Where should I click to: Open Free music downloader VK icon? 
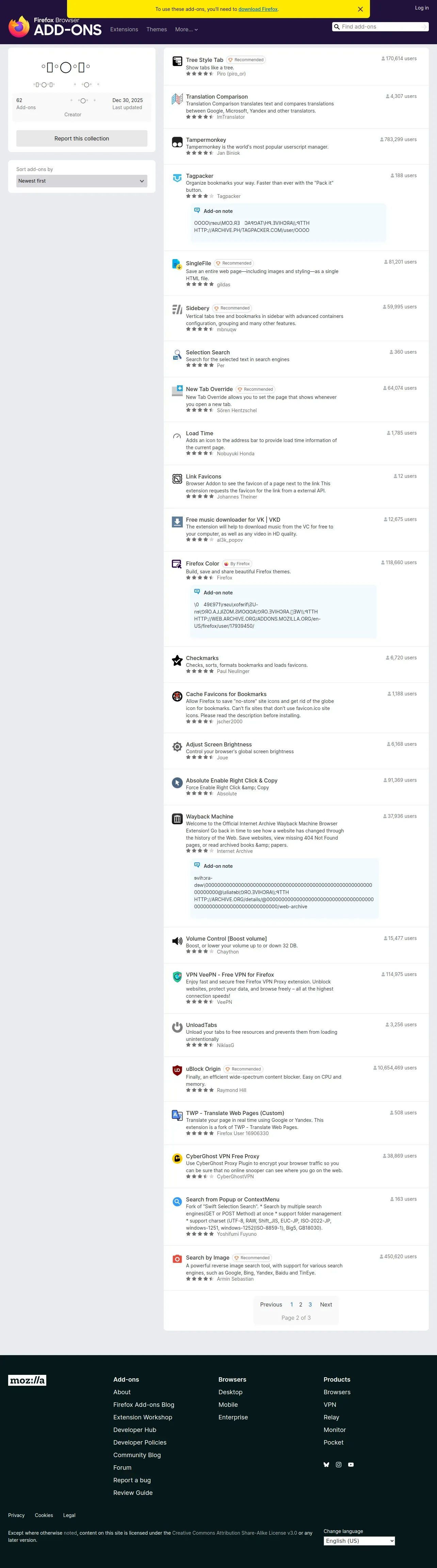pos(177,522)
